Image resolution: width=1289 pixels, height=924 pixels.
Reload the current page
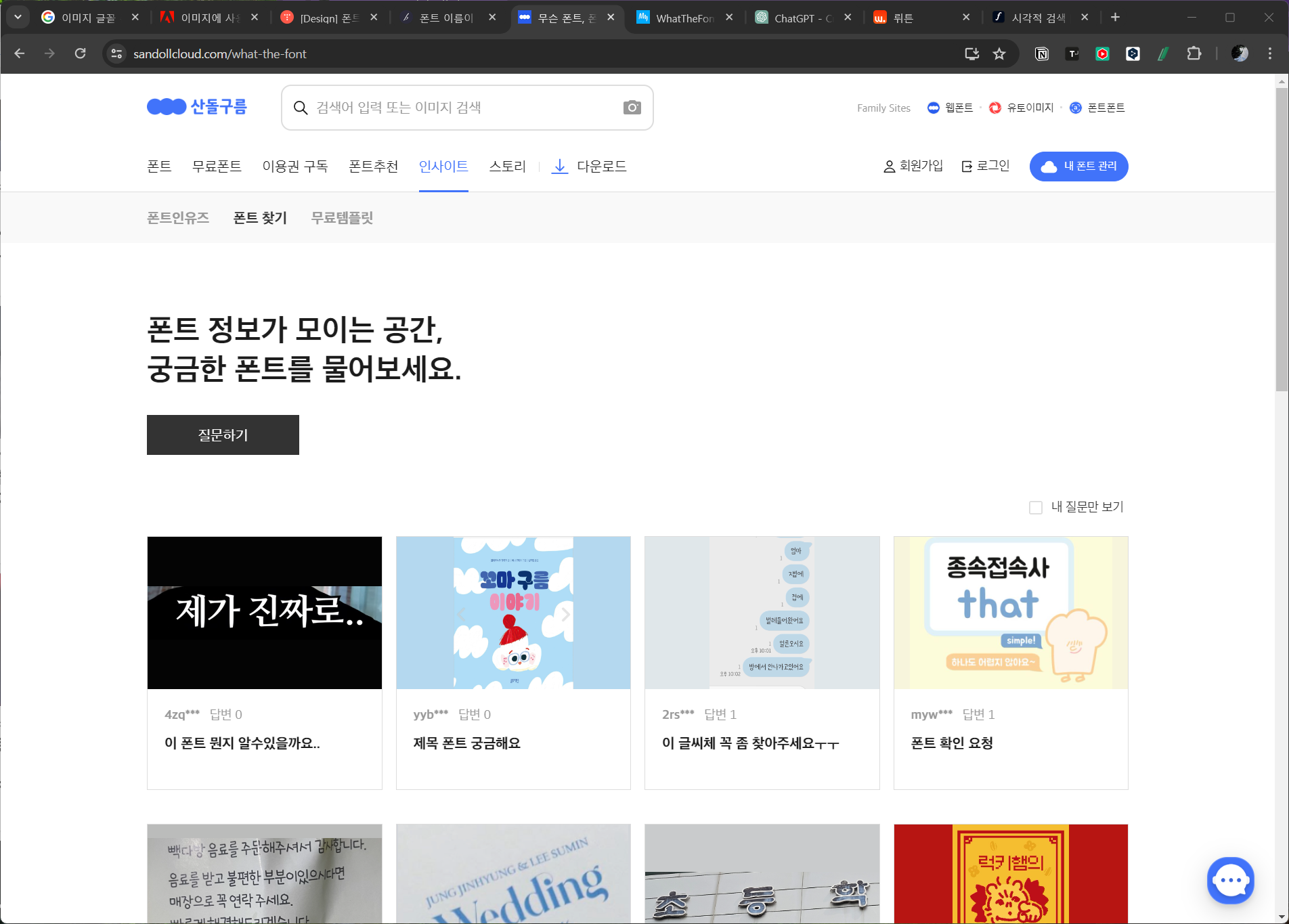(80, 53)
